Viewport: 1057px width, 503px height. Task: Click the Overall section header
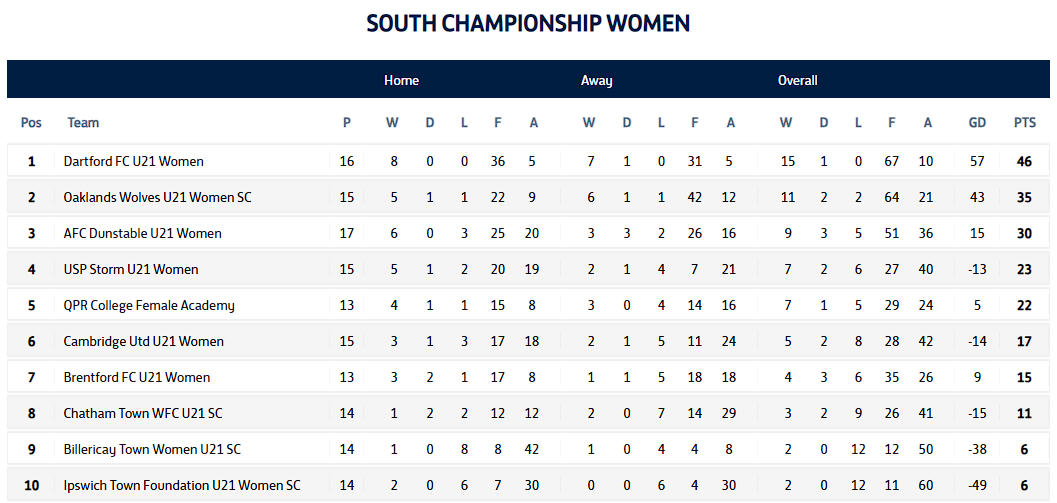click(x=798, y=80)
